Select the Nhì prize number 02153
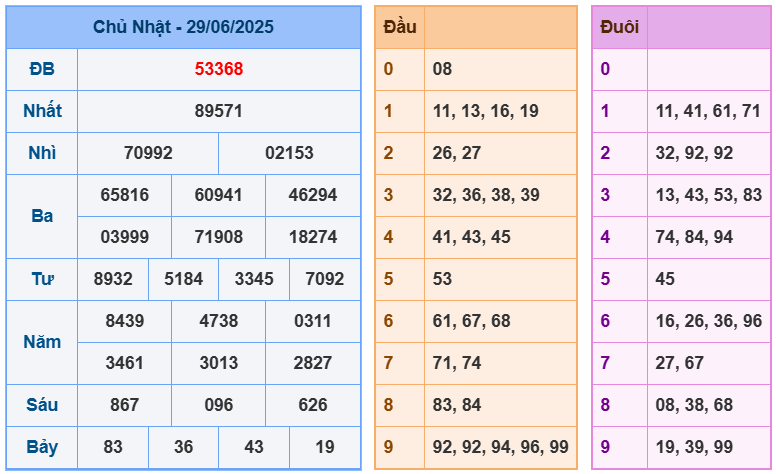776x474 pixels. (x=289, y=153)
